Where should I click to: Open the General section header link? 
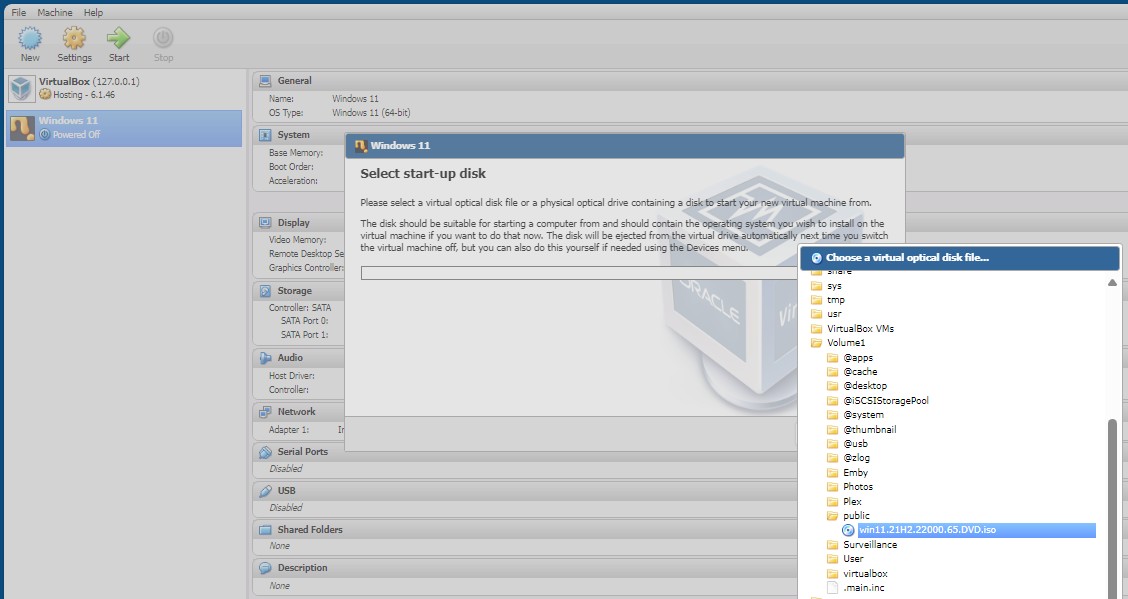pos(295,81)
